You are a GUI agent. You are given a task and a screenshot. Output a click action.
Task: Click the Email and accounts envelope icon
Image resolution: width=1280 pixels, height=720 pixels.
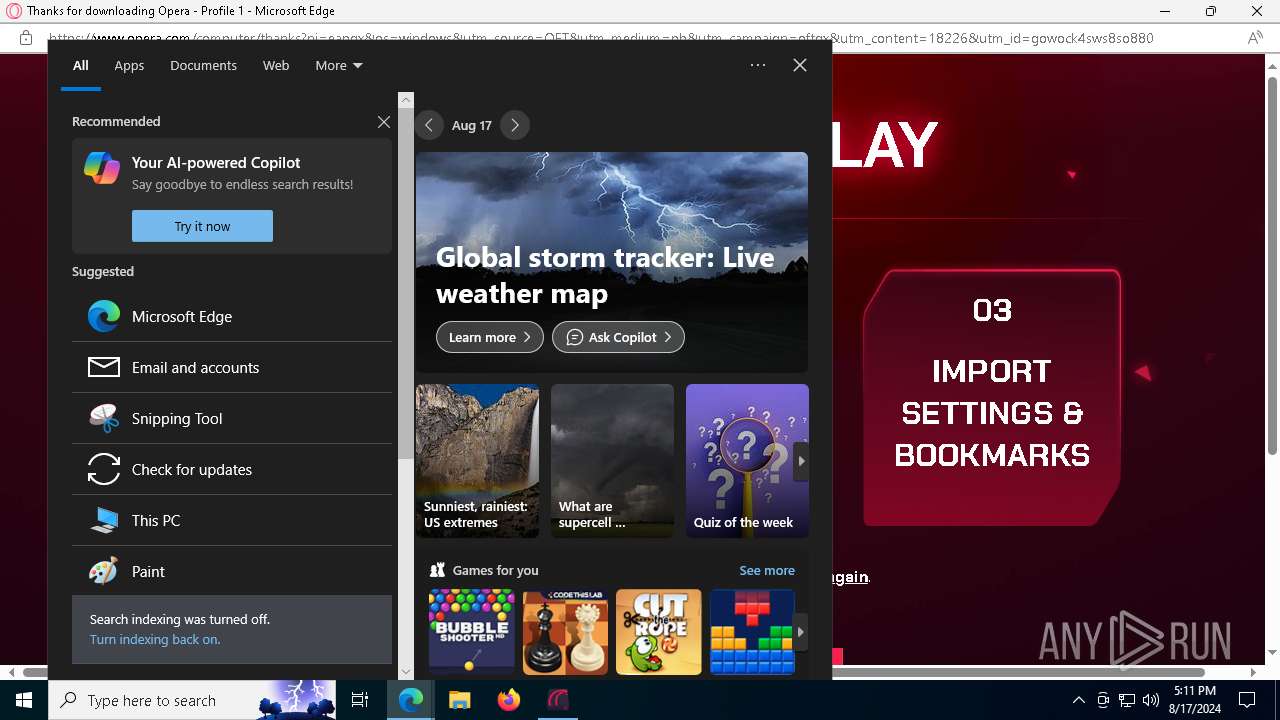pyautogui.click(x=104, y=367)
